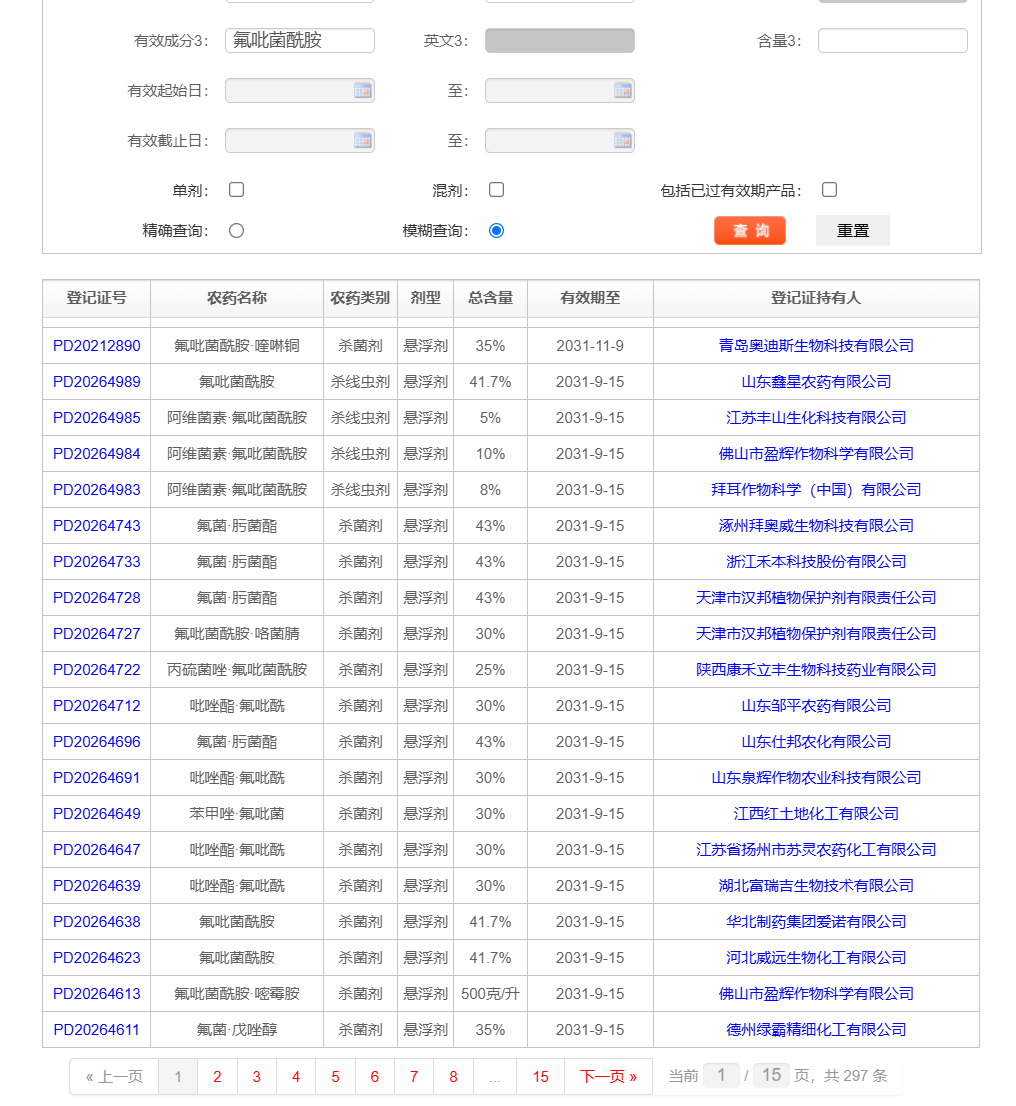The width and height of the screenshot is (1016, 1106).
Task: Click the 有效期至 column header
Action: 590,298
